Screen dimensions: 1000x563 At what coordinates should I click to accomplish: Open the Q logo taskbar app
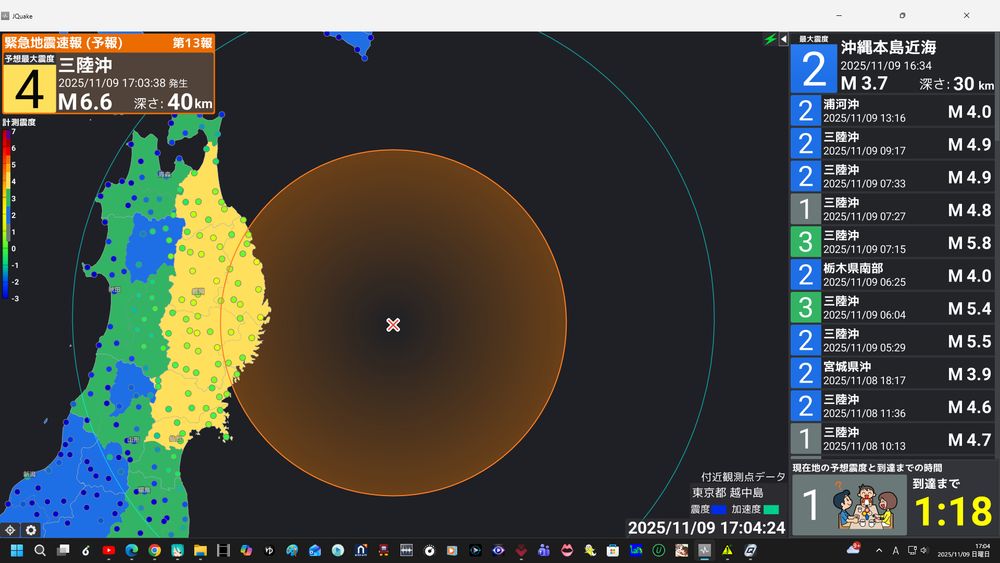tap(751, 550)
